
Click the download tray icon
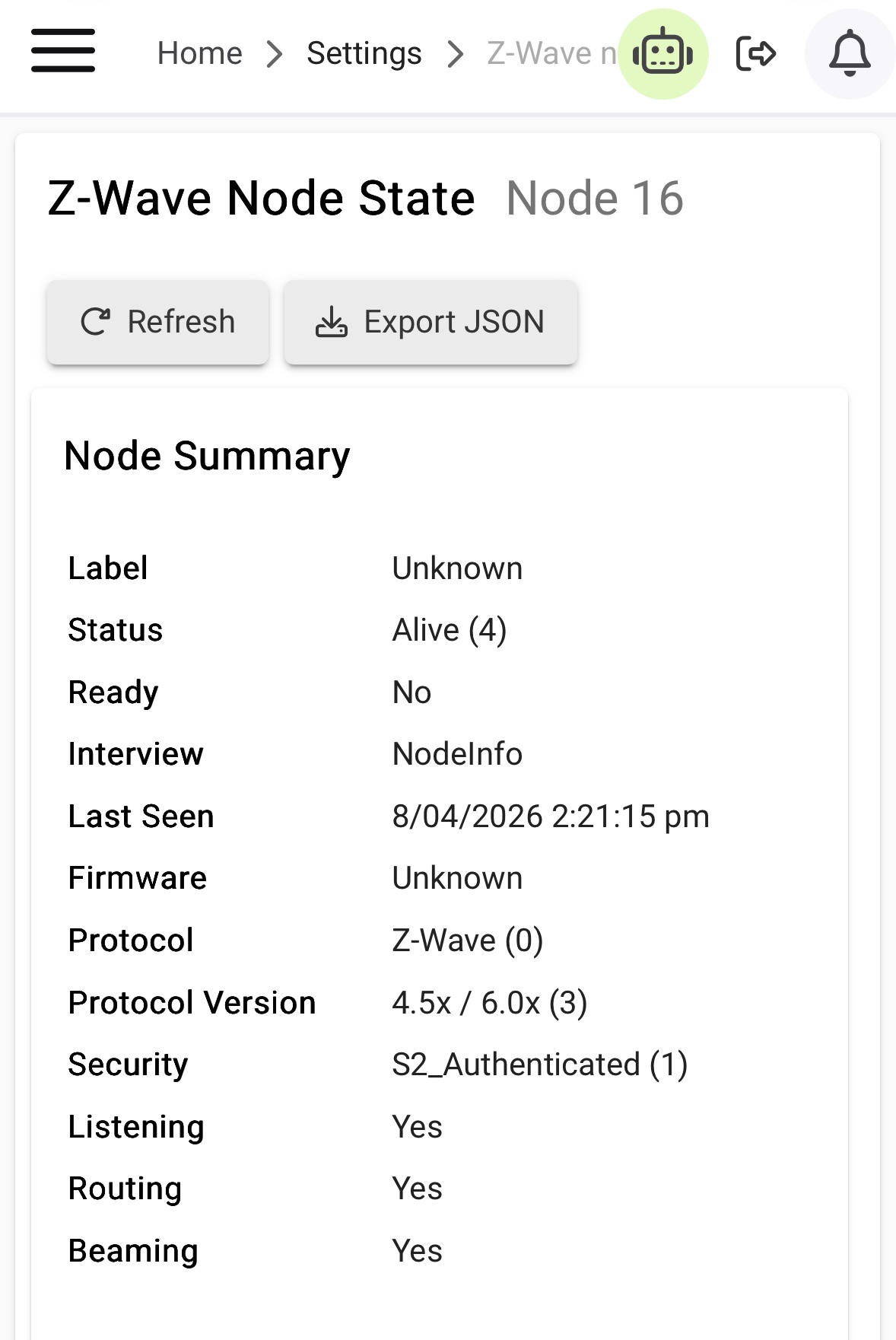pyautogui.click(x=332, y=322)
